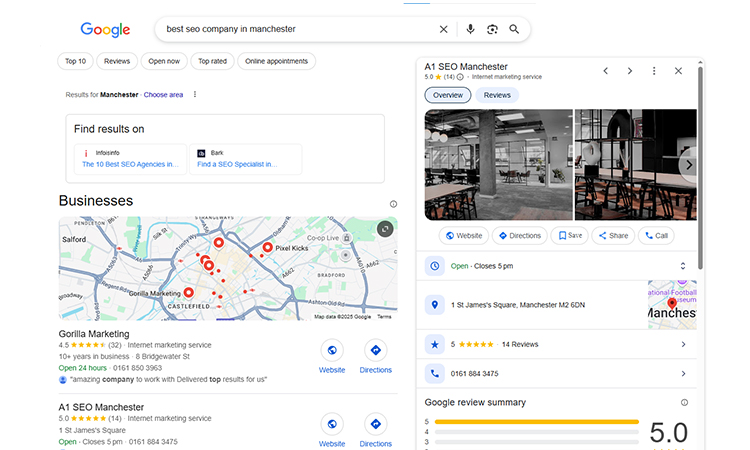Click the phone icon beside 0161 884 3475
Screen dimensions: 750x450
click(435, 373)
